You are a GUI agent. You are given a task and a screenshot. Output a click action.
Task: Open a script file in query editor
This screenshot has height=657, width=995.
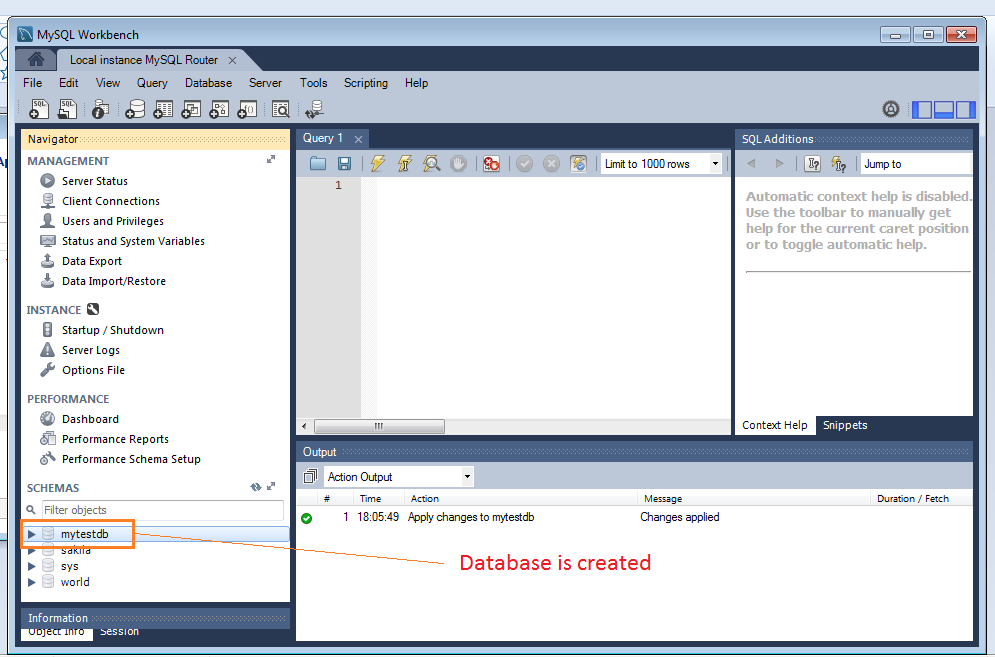[x=318, y=164]
